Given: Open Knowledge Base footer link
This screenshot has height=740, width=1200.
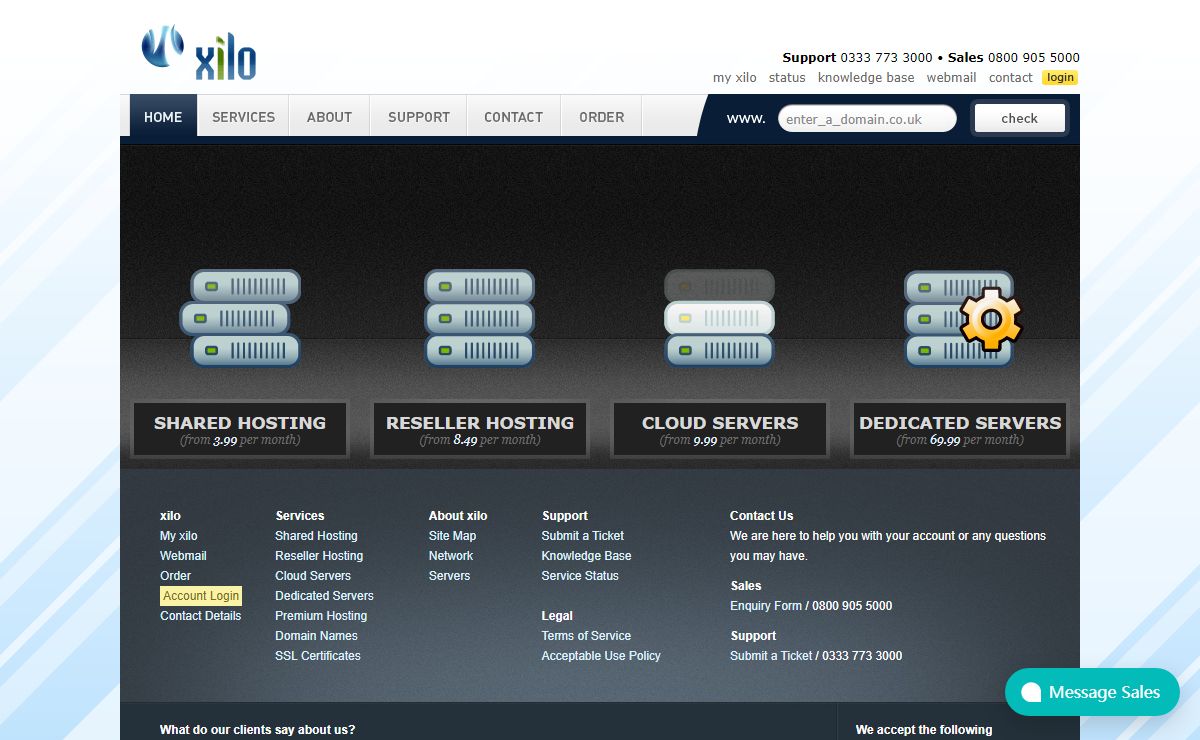Looking at the screenshot, I should [x=586, y=556].
